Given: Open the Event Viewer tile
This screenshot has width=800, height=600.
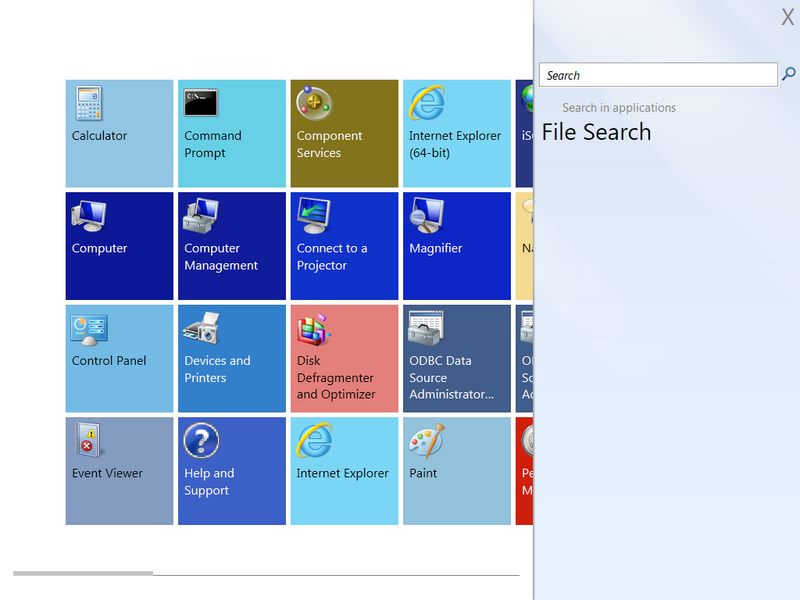Looking at the screenshot, I should (x=119, y=471).
